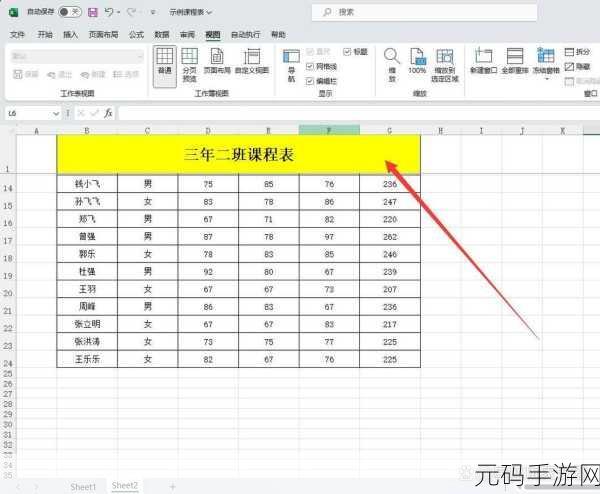This screenshot has width=600, height=494.
Task: Open the 帮助 Help tab
Action: click(x=278, y=35)
